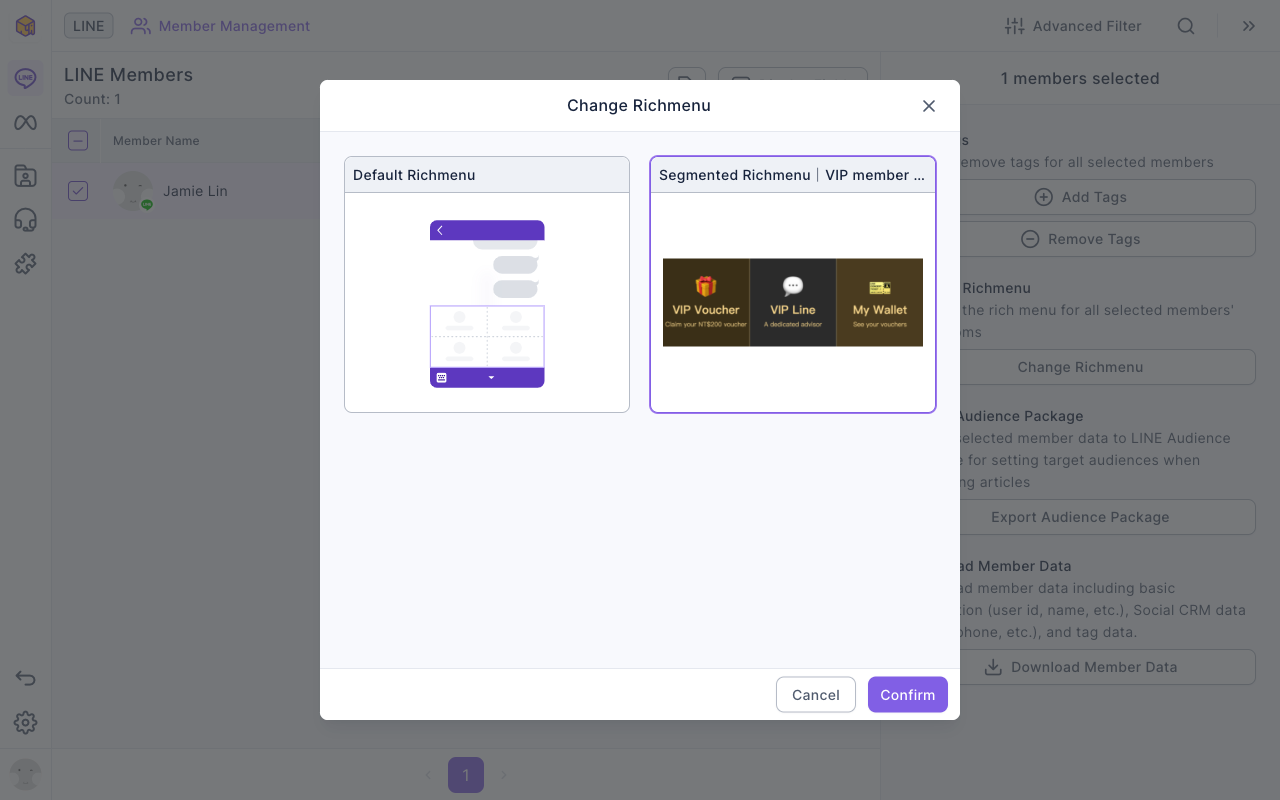Image resolution: width=1280 pixels, height=800 pixels.
Task: Click the My Wallet section of richmenu image
Action: click(880, 303)
